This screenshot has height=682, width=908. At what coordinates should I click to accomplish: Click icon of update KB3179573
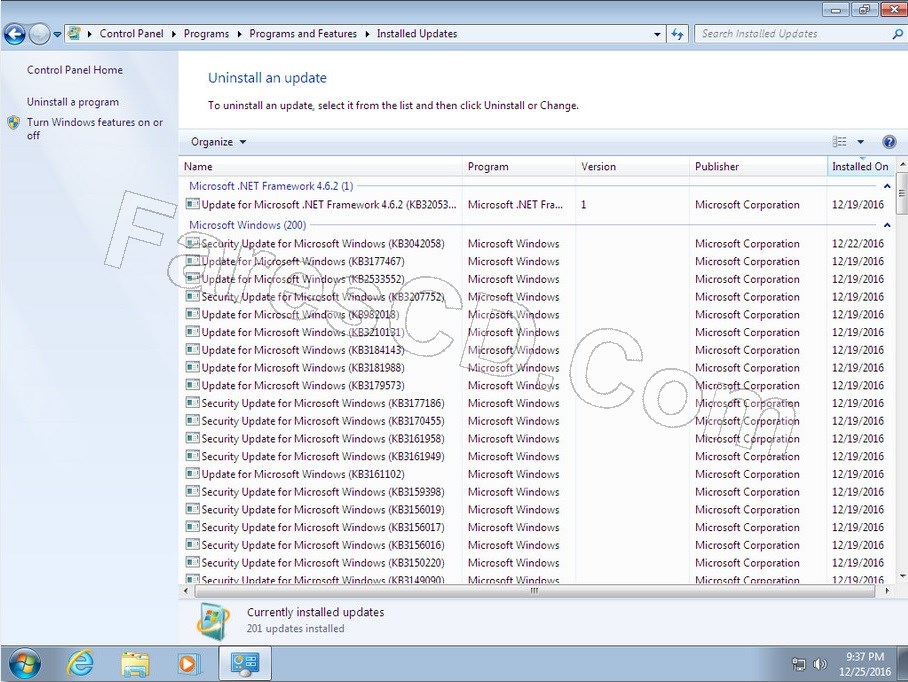pos(192,386)
